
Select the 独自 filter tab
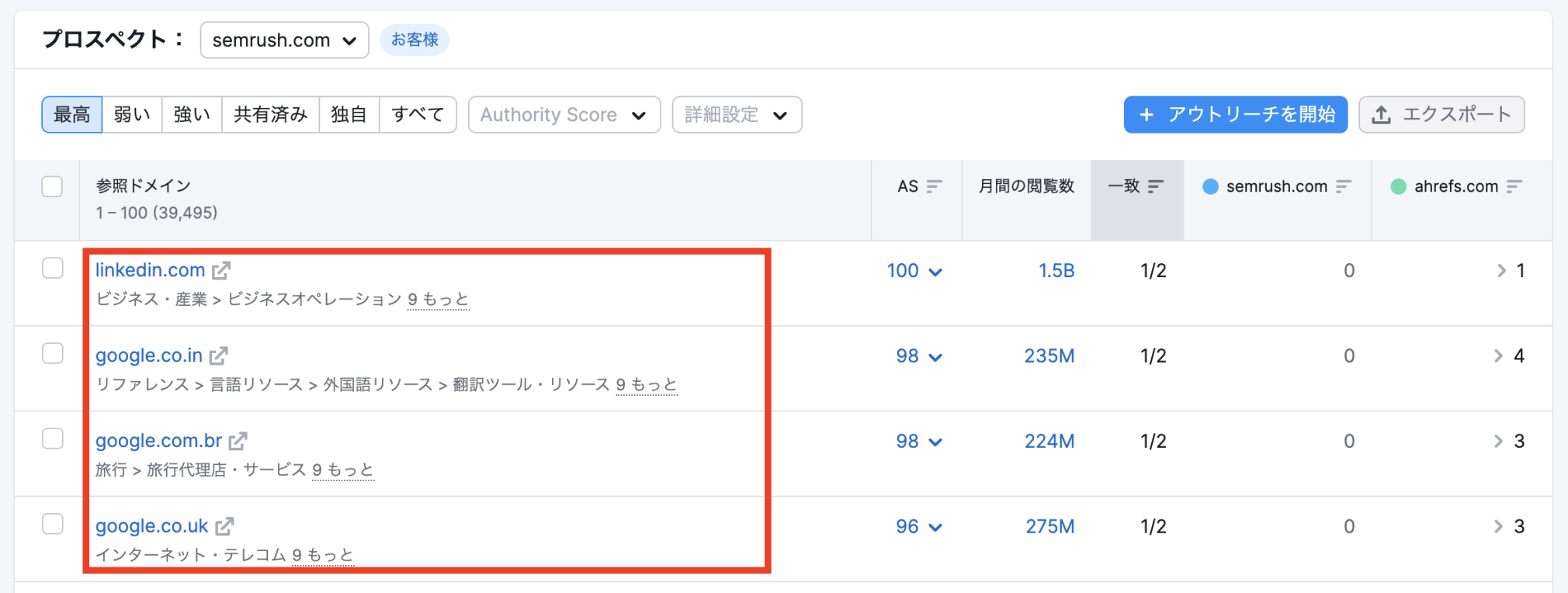(349, 115)
